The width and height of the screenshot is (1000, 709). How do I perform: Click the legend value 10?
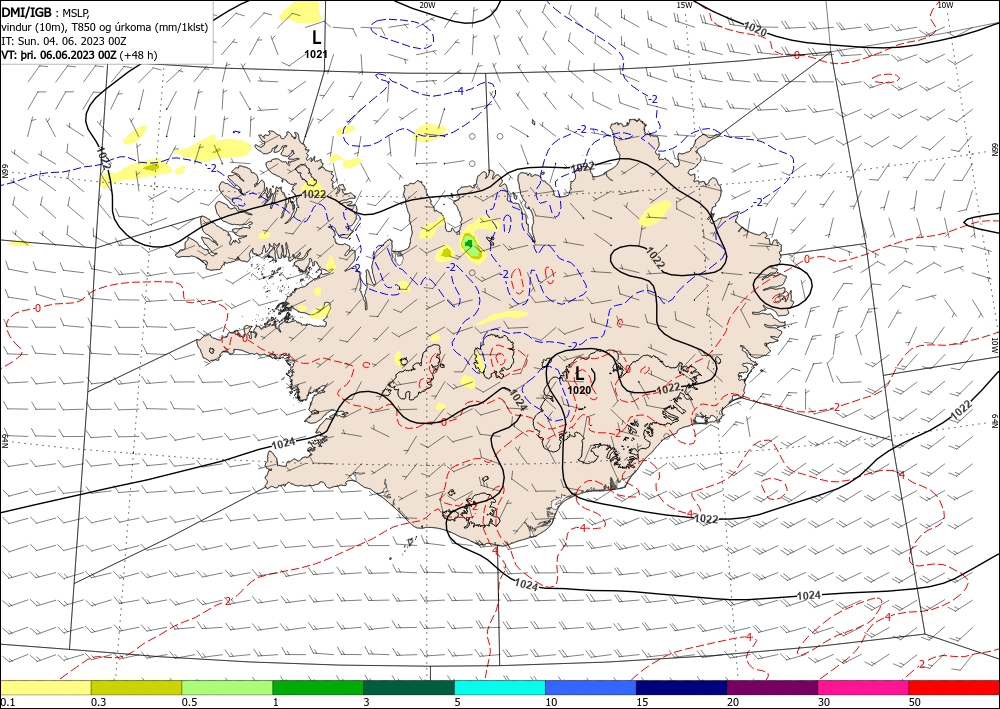tap(552, 702)
